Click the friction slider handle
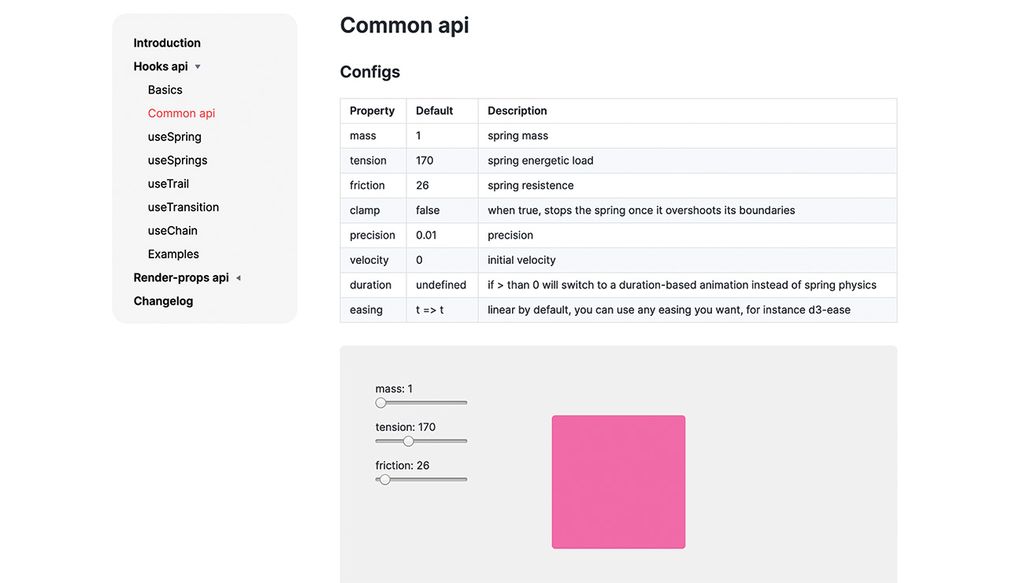Screen dimensions: 1024x583 (x=384, y=479)
